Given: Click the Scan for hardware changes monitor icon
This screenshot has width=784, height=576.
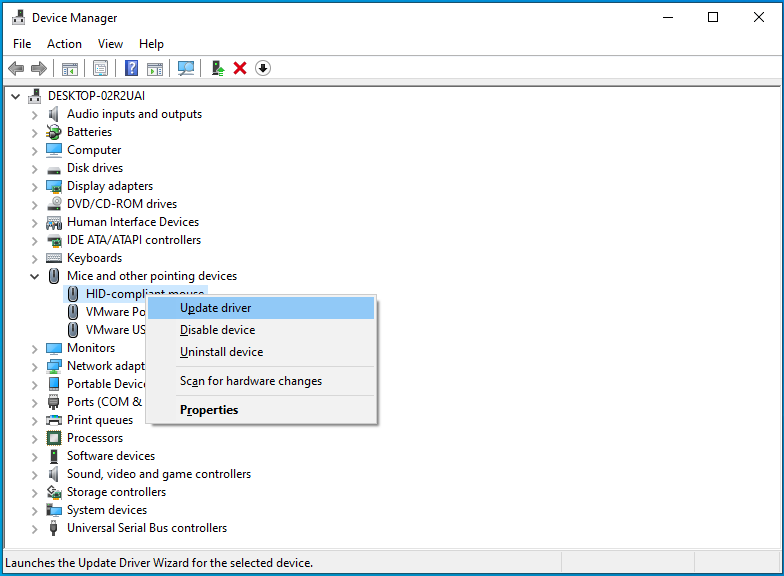Looking at the screenshot, I should [186, 68].
